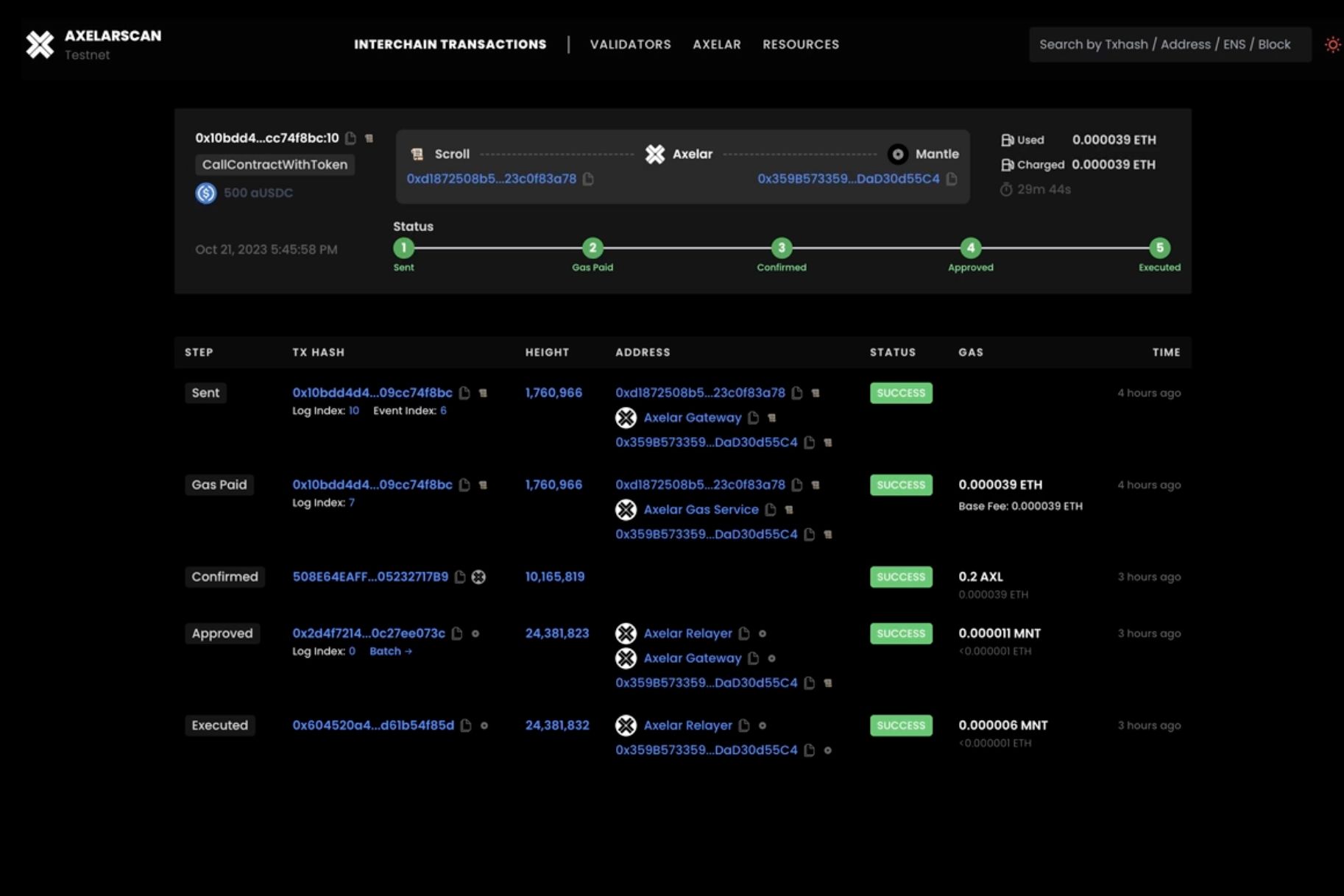Copy Axelar Relayer address in Approved row
The width and height of the screenshot is (1344, 896).
point(744,633)
